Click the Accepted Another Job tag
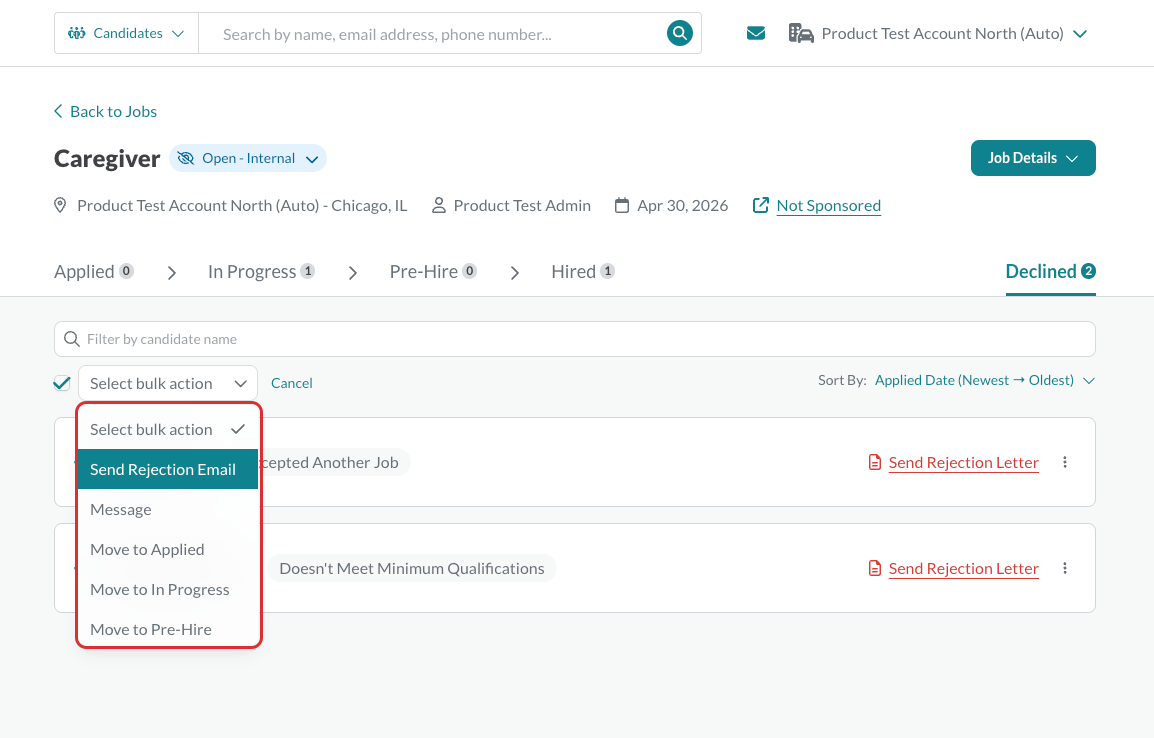Viewport: 1154px width, 738px height. point(334,462)
